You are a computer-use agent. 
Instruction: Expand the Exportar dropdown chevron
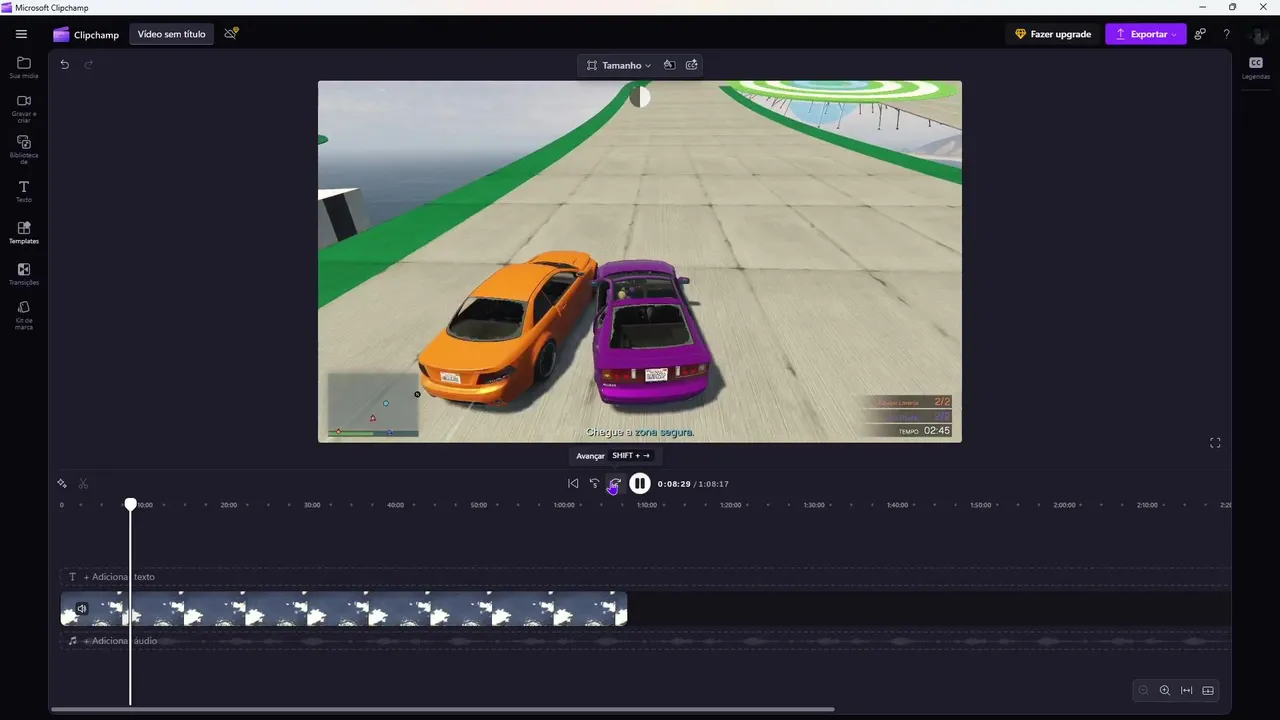click(1174, 34)
